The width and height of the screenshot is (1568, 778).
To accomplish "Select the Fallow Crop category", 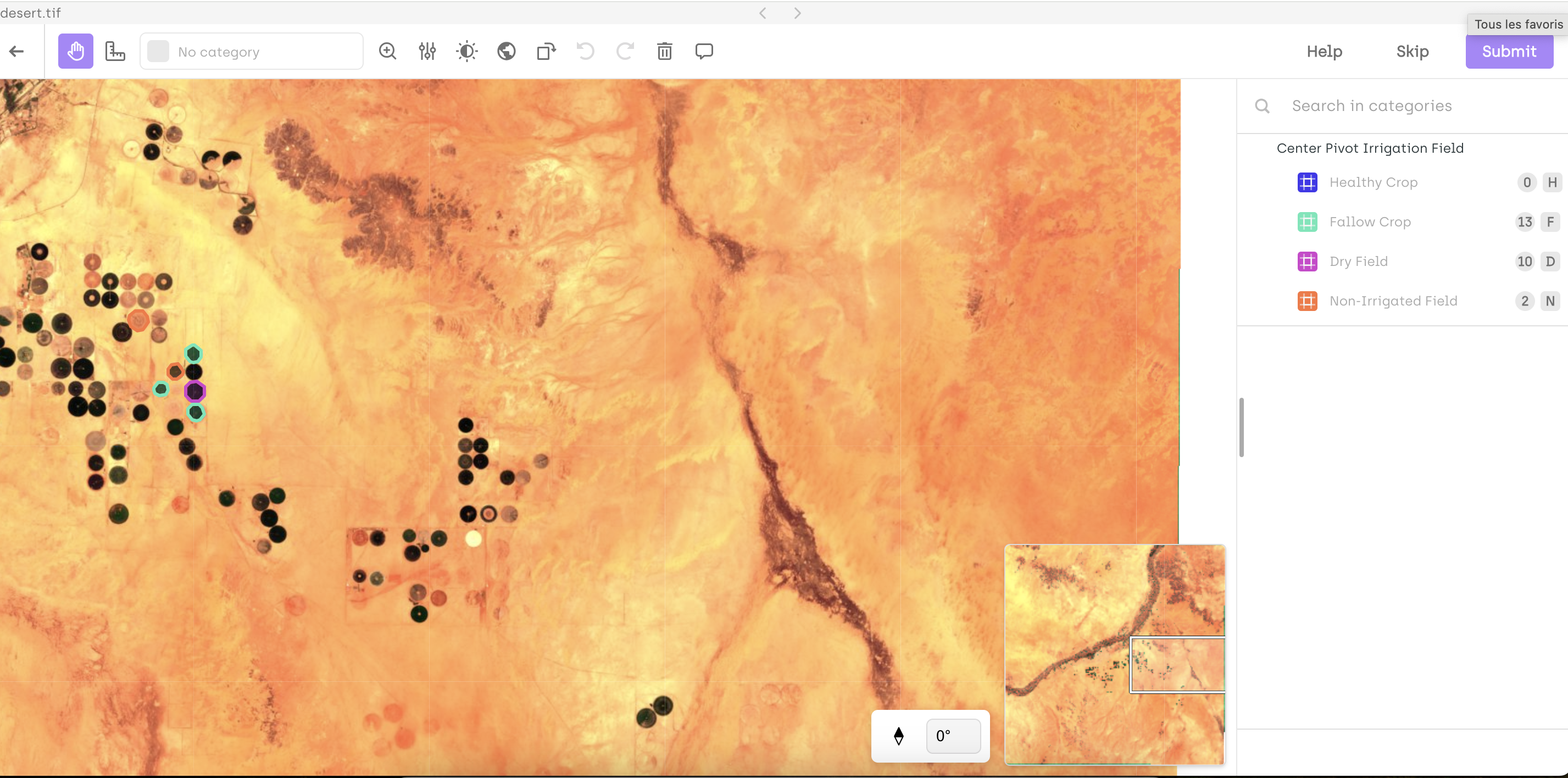I will pyautogui.click(x=1370, y=221).
